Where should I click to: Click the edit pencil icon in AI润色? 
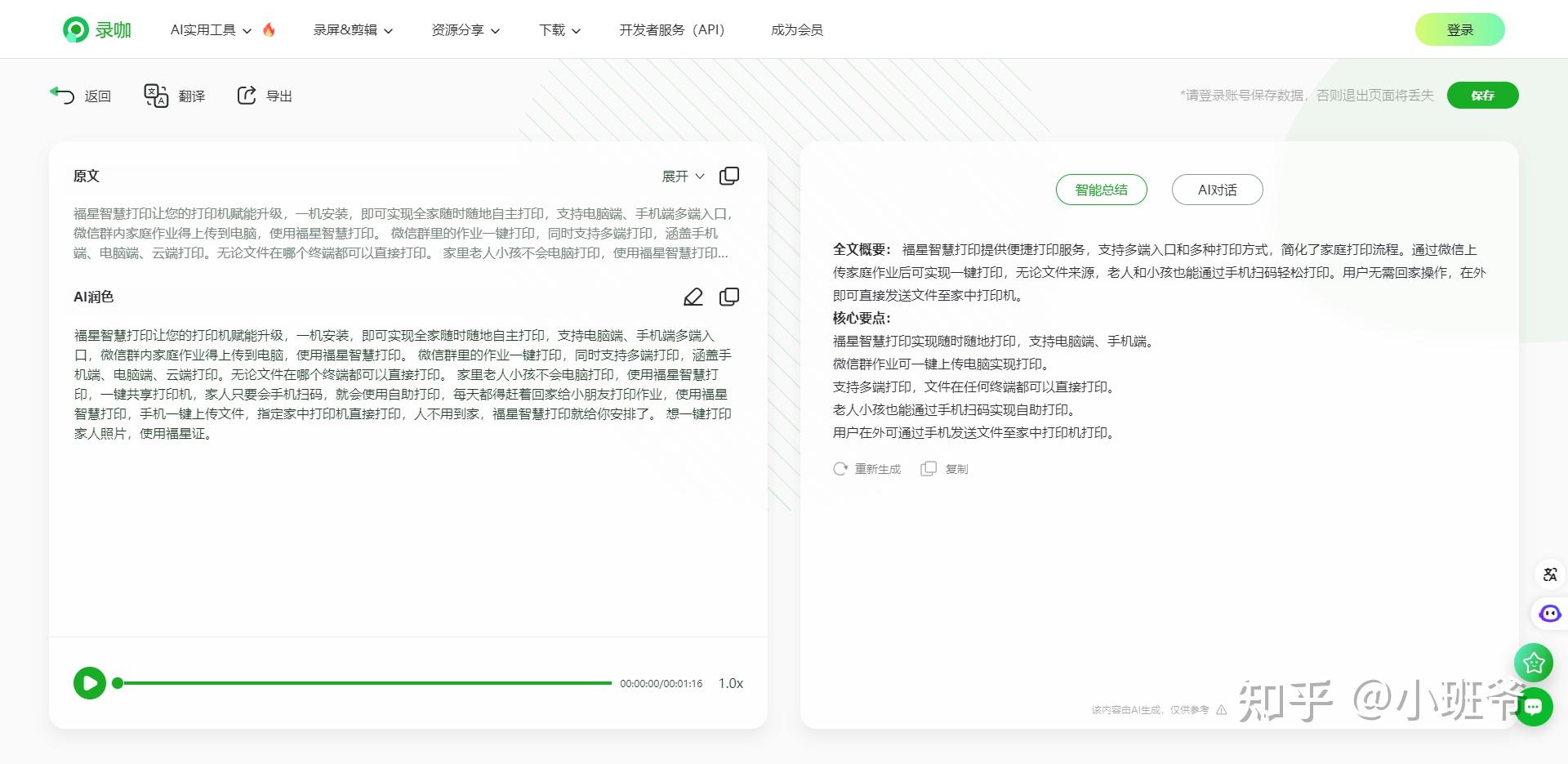pyautogui.click(x=693, y=297)
